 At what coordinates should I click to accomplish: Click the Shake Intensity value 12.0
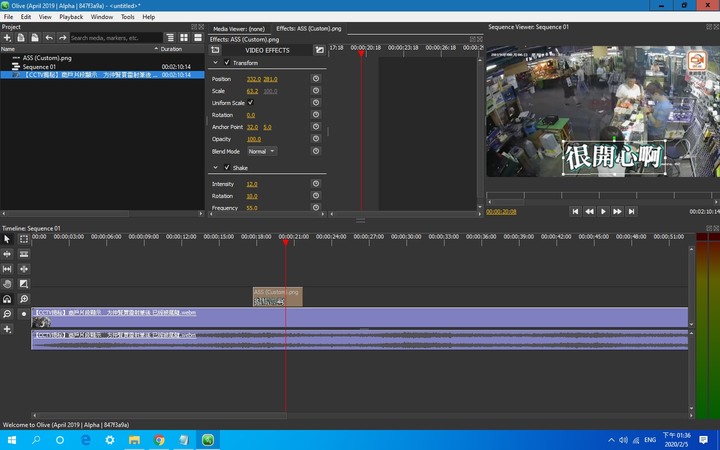[252, 184]
